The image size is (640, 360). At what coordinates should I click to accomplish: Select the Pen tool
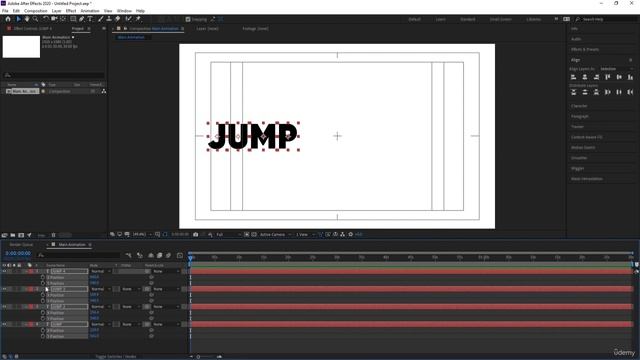tap(82, 19)
